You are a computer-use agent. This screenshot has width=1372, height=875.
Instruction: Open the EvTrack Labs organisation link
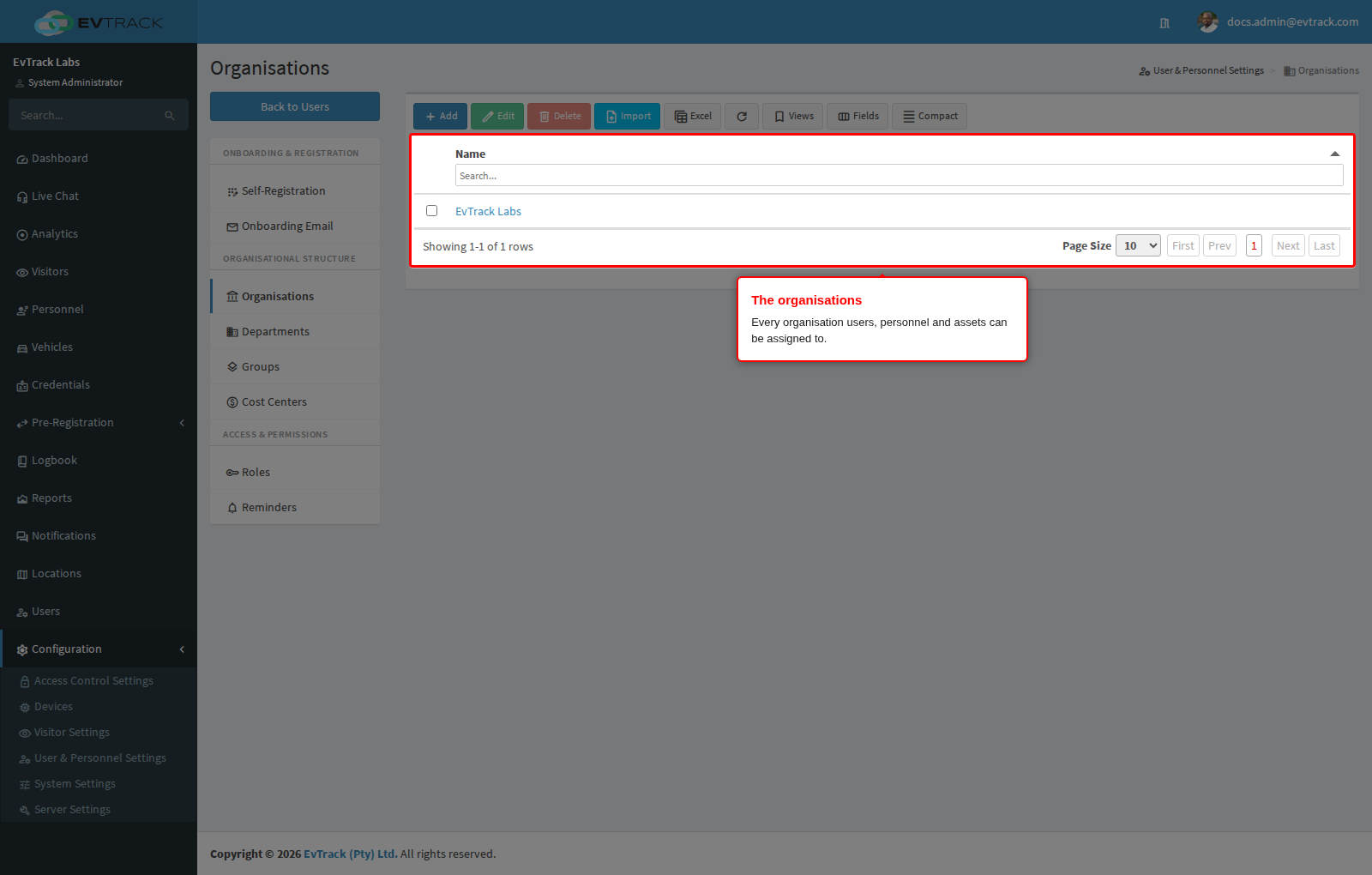488,212
